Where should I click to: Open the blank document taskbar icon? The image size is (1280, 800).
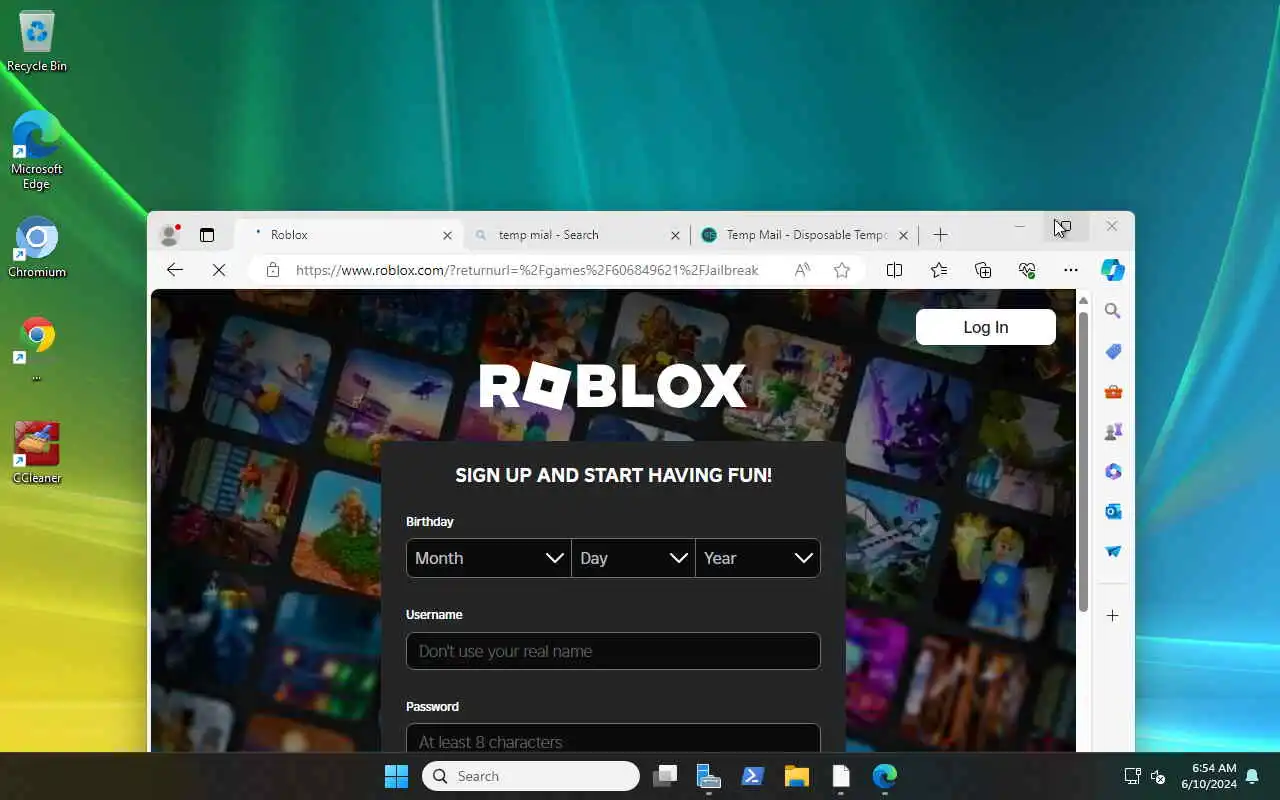click(841, 776)
